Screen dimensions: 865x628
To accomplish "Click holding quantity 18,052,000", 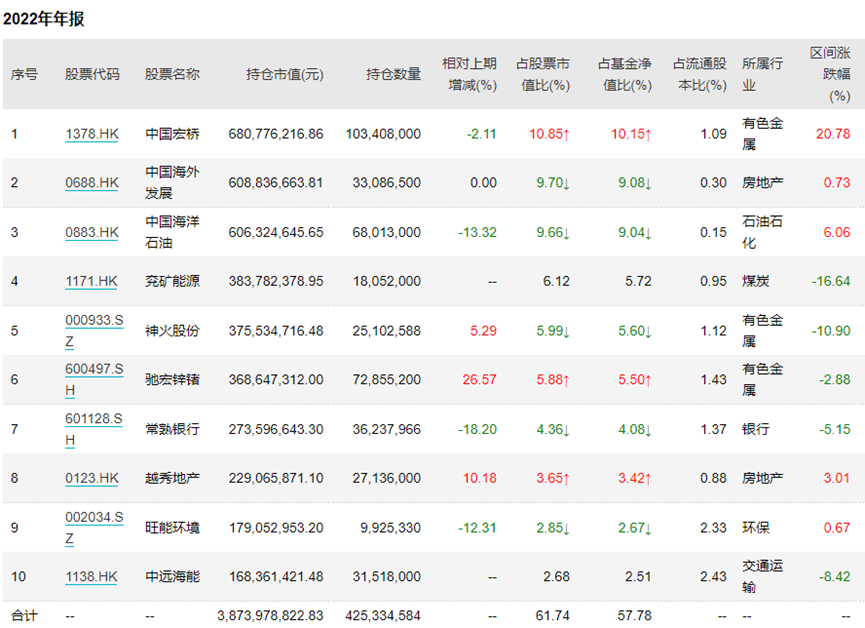I will point(387,281).
